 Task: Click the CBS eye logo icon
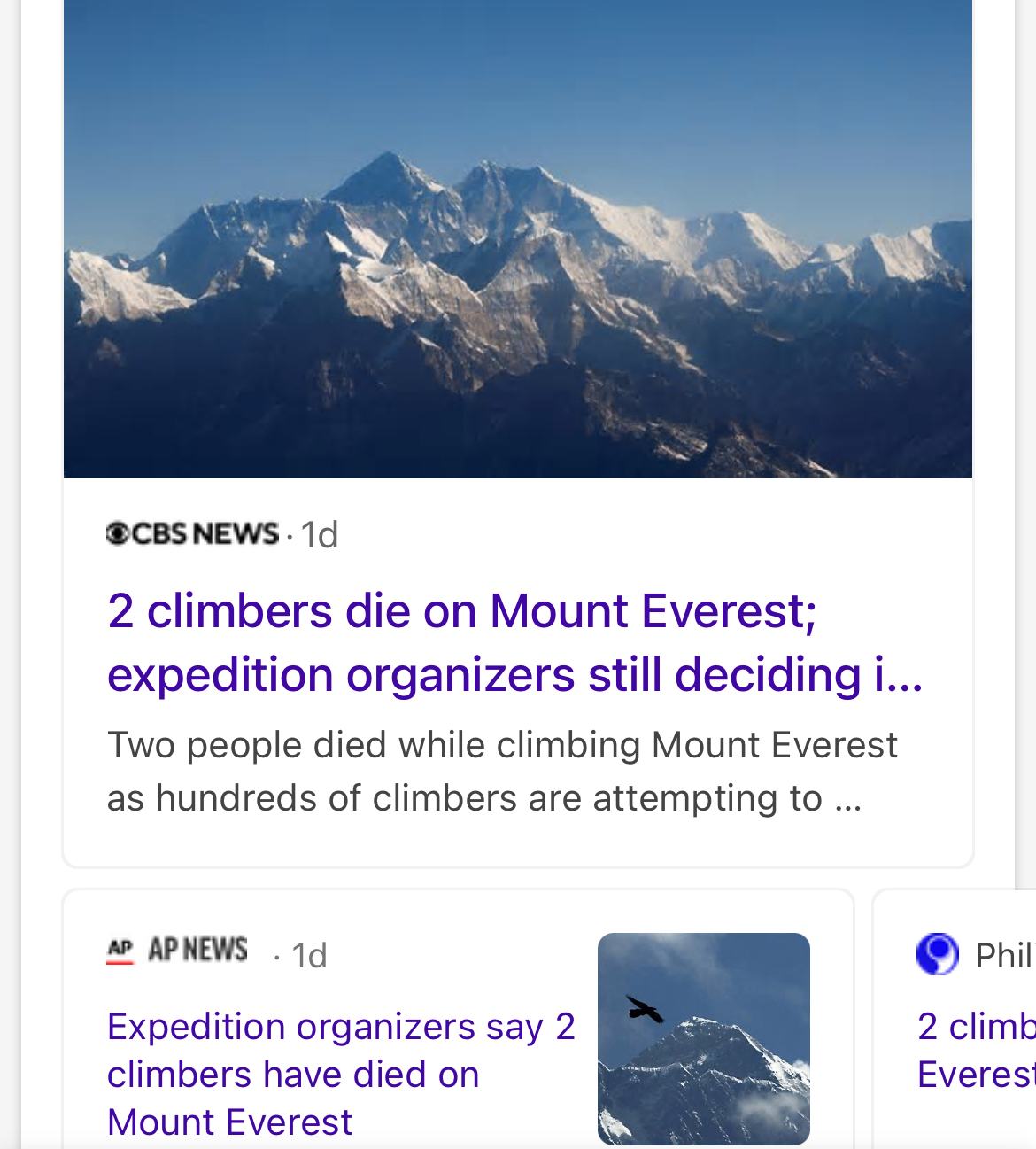[118, 533]
